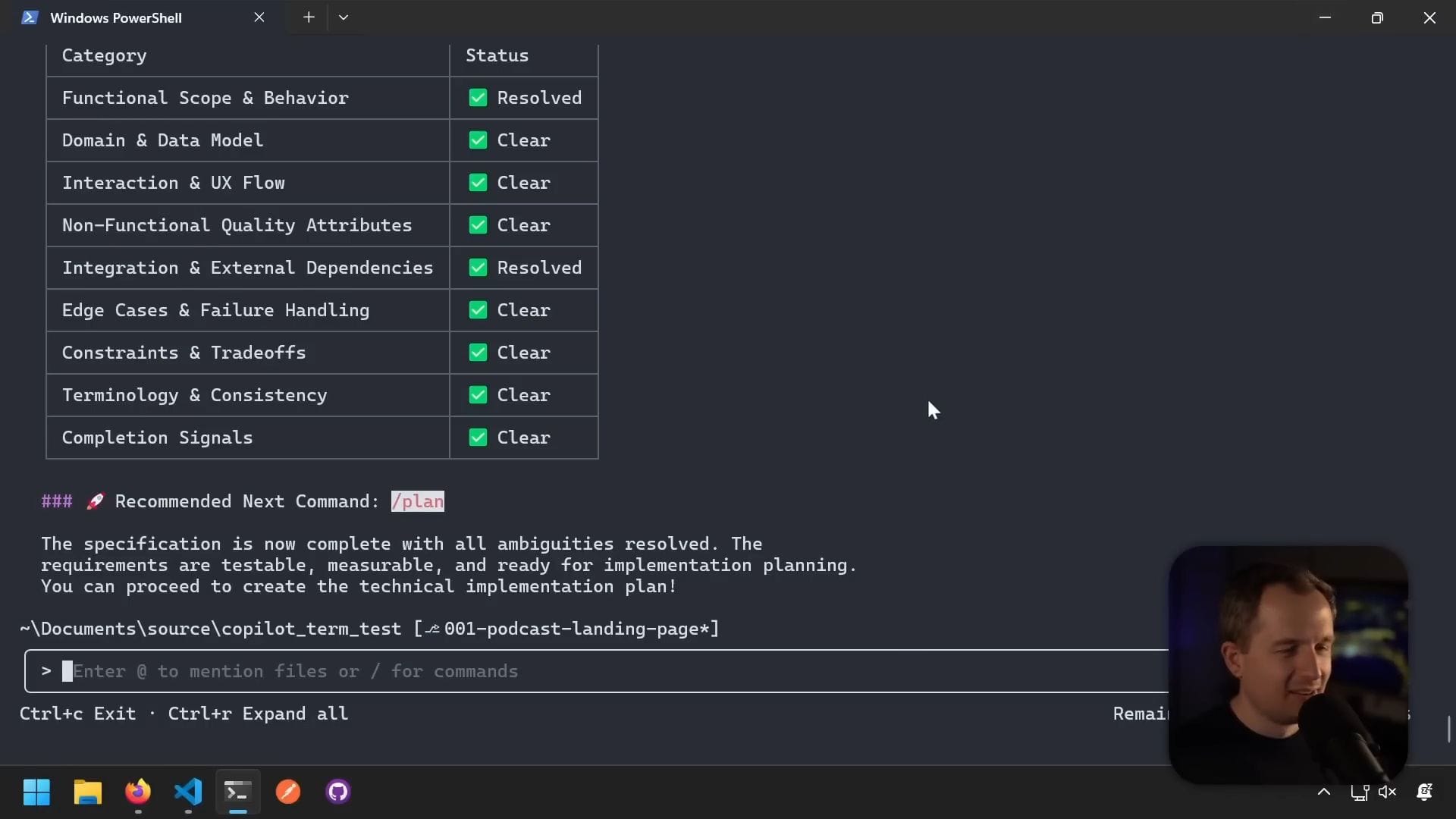Switch to Visual Studio Code in taskbar
1456x819 pixels.
pos(188,792)
